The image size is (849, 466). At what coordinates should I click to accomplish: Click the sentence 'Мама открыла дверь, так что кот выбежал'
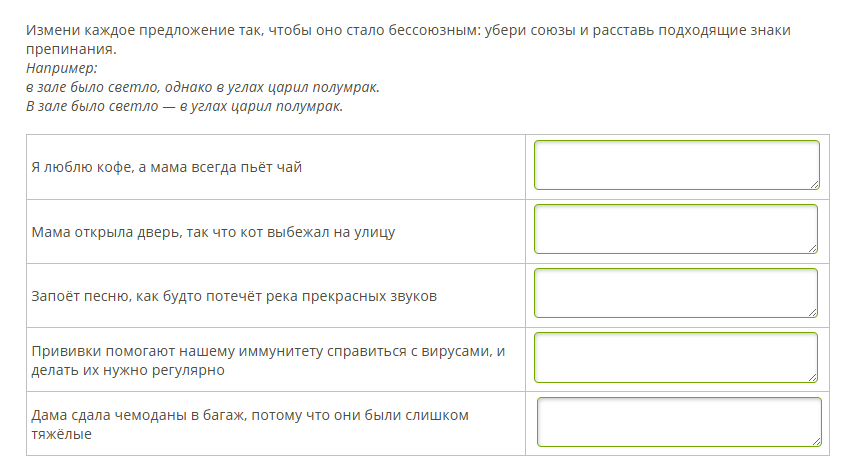pyautogui.click(x=213, y=232)
